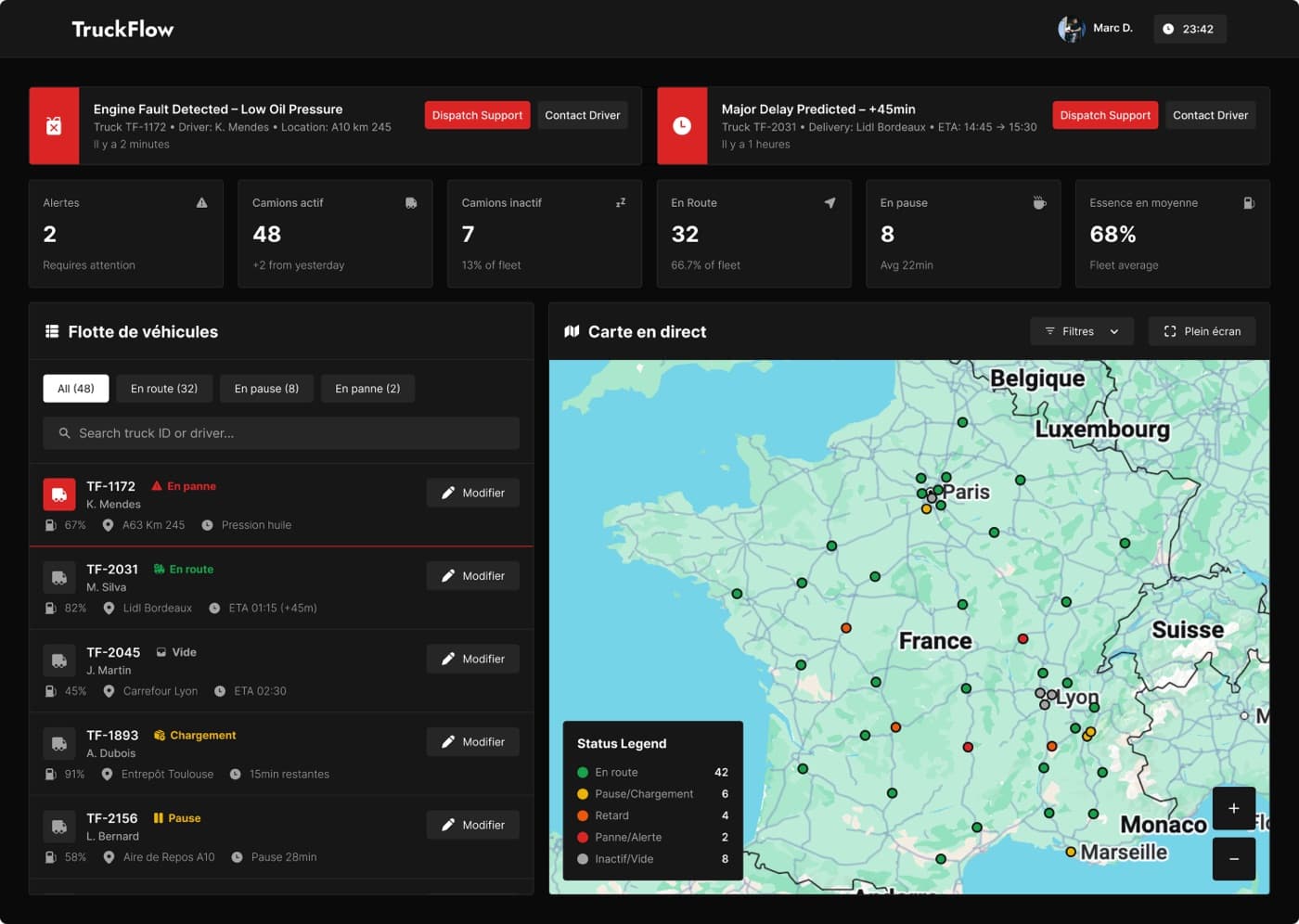
Task: Open the Filtres dropdown on map
Action: tap(1081, 331)
